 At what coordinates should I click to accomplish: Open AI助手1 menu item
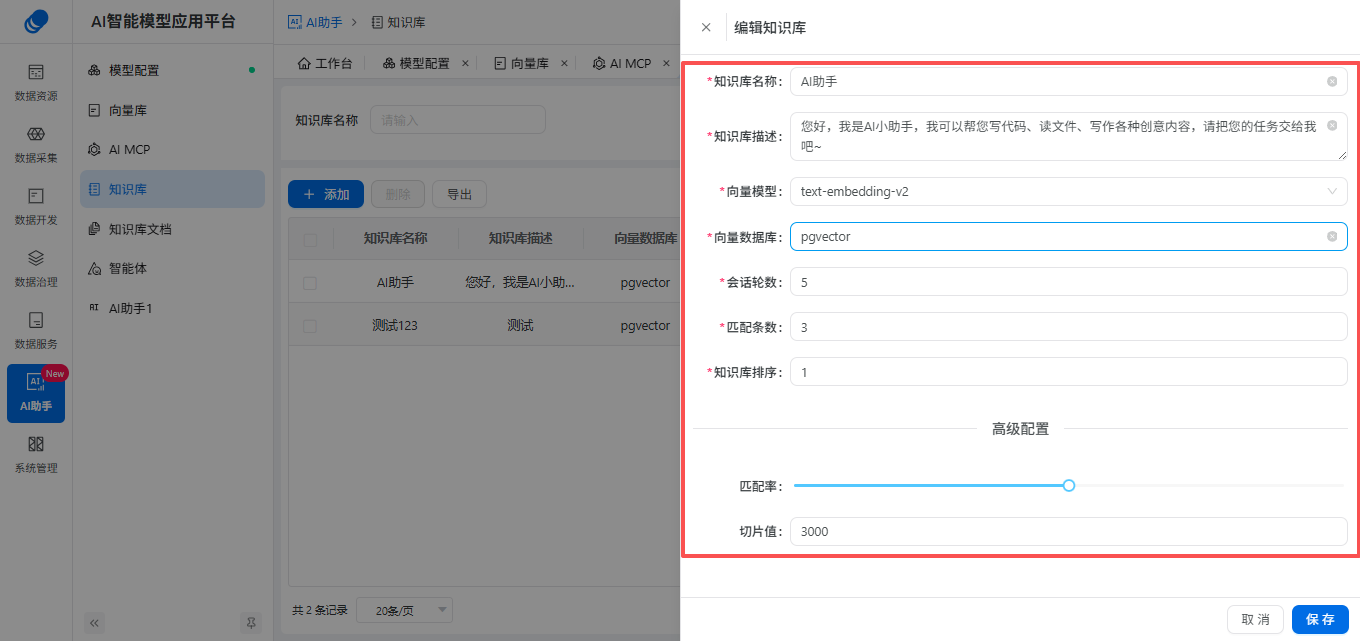click(x=172, y=308)
